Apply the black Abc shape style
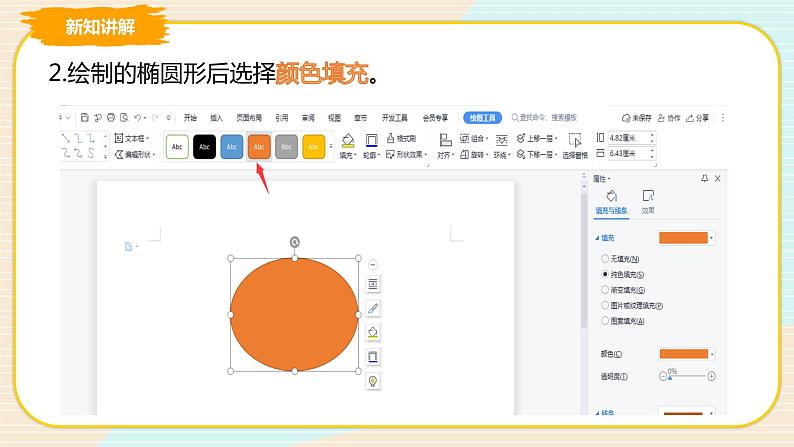The width and height of the screenshot is (794, 447). click(205, 147)
